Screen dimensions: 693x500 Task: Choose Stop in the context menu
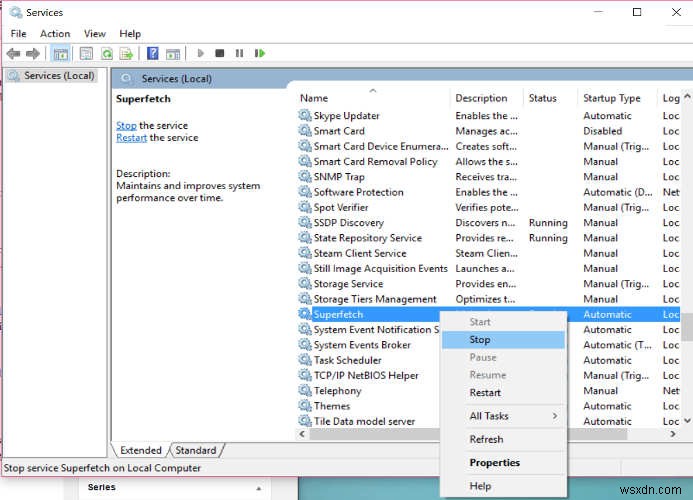(503, 340)
